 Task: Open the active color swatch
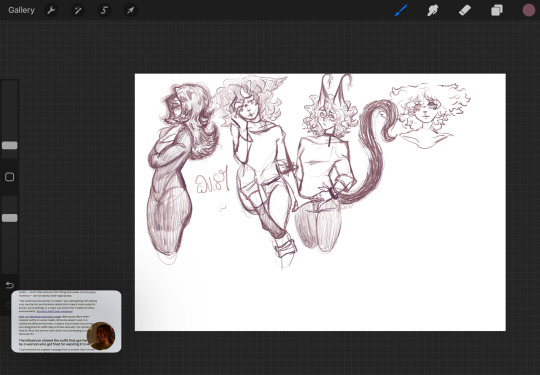point(529,10)
